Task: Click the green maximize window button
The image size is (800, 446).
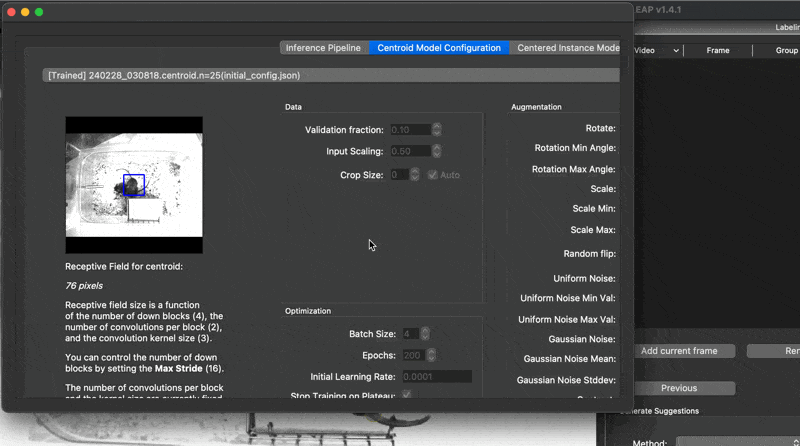Action: 39,12
